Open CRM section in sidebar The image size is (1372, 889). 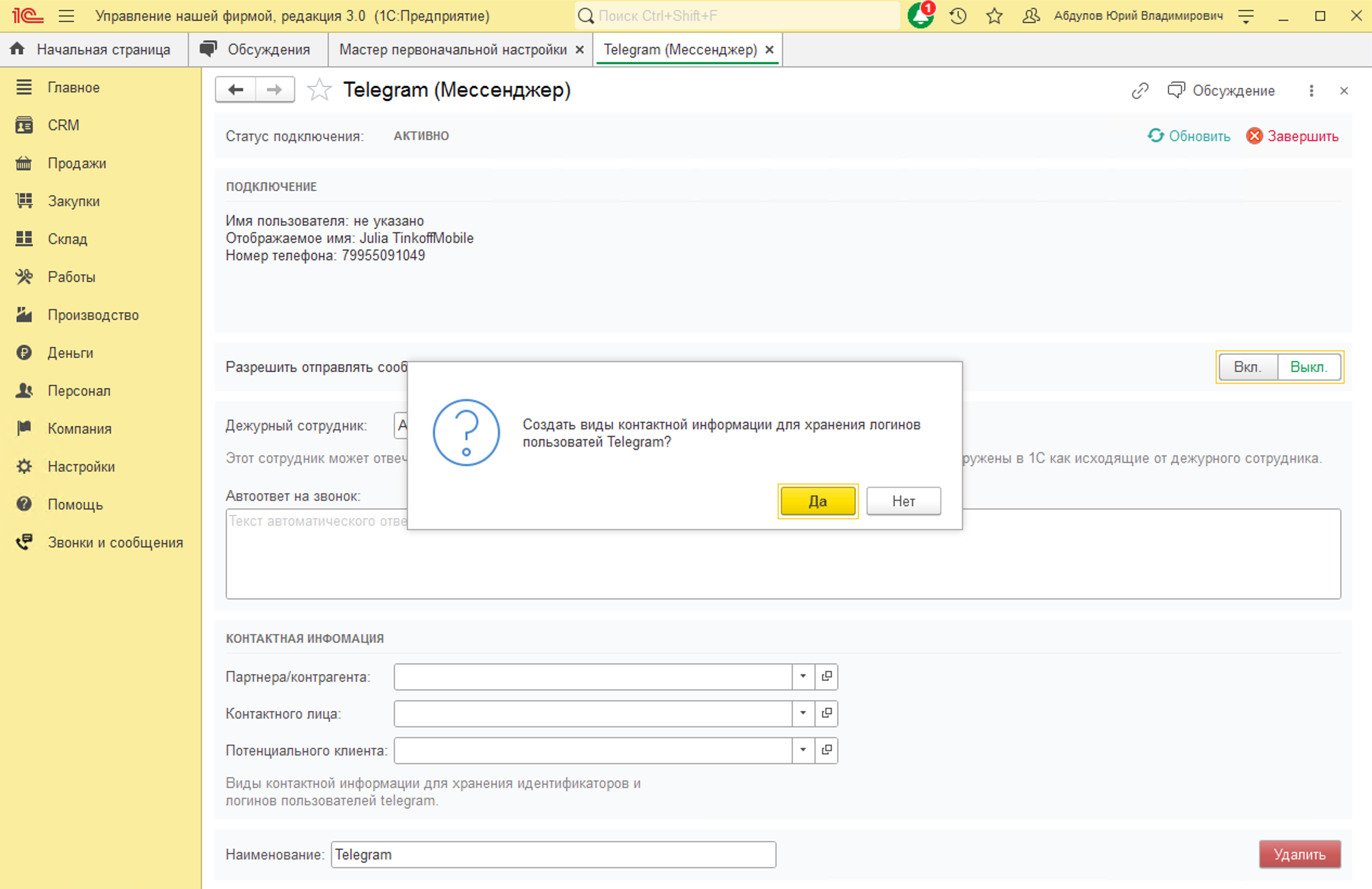63,125
